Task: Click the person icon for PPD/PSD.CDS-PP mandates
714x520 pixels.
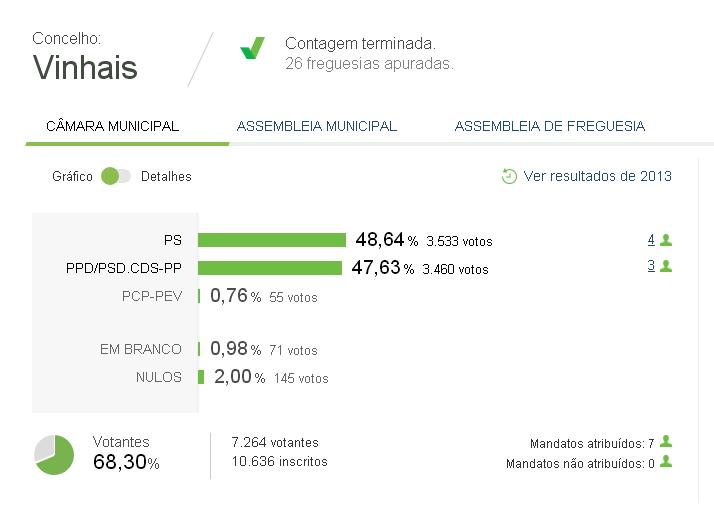Action: coord(666,266)
